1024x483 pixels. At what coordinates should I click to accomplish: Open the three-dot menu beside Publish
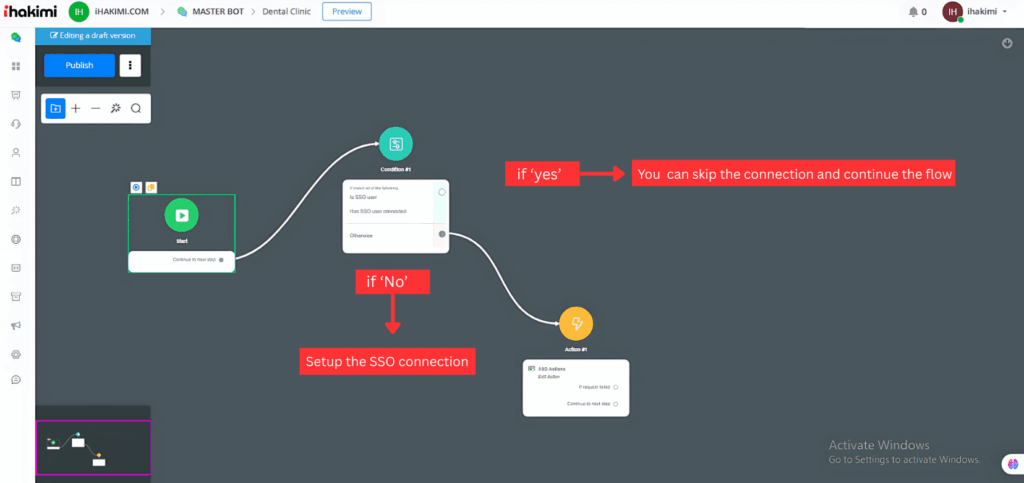pos(130,65)
